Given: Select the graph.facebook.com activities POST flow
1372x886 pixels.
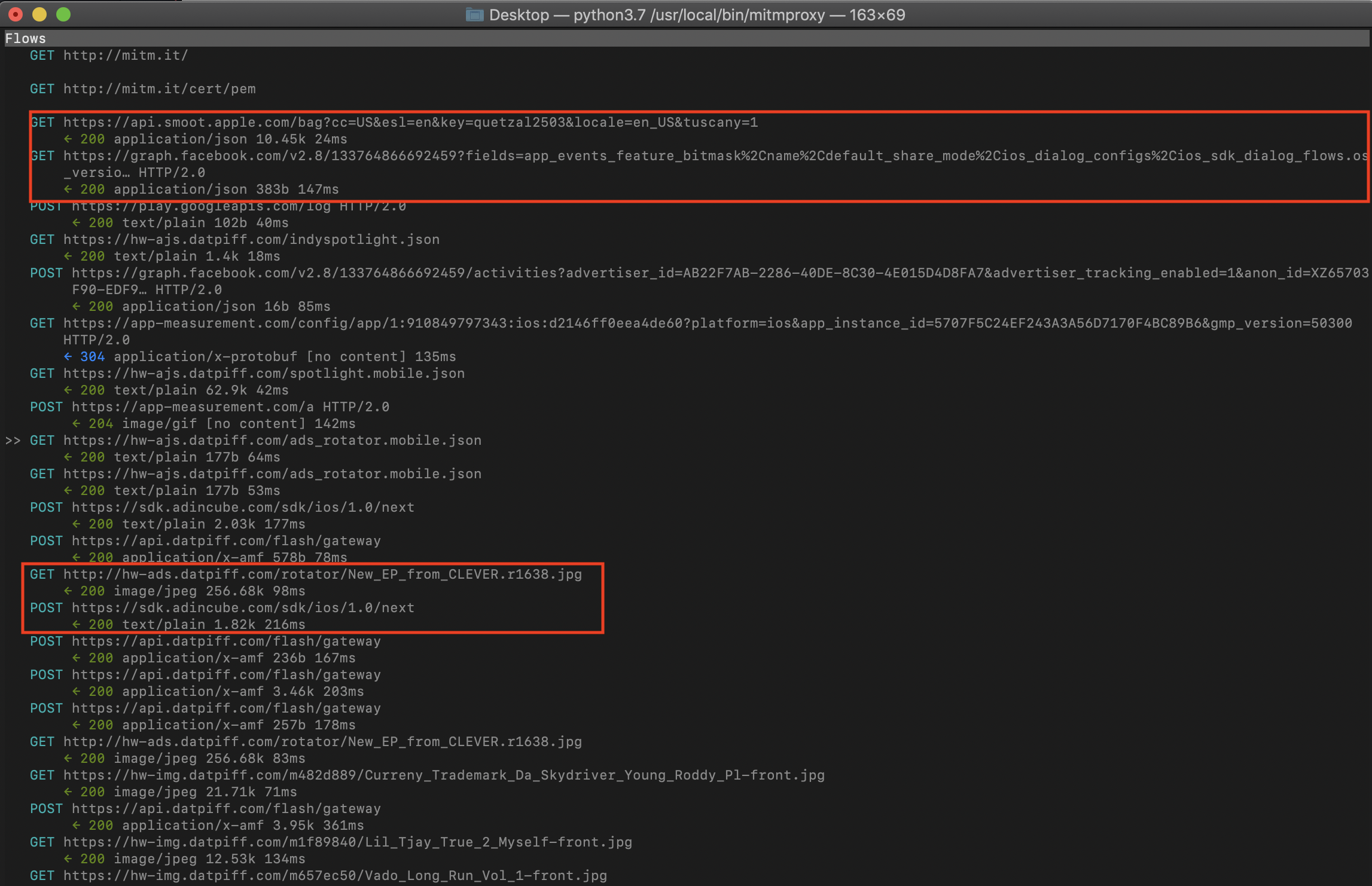Looking at the screenshot, I should [699, 281].
